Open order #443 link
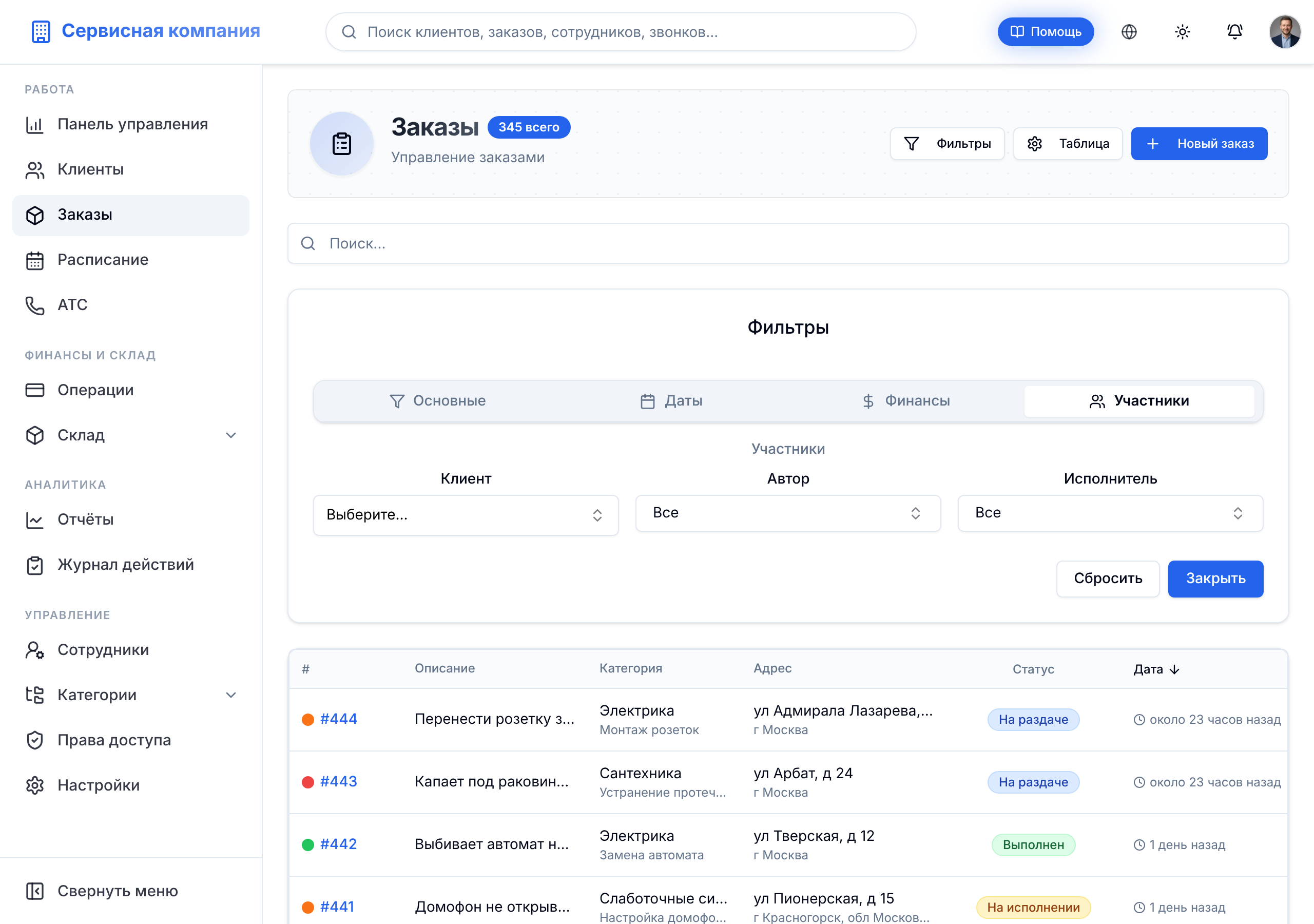This screenshot has width=1314, height=924. [338, 781]
